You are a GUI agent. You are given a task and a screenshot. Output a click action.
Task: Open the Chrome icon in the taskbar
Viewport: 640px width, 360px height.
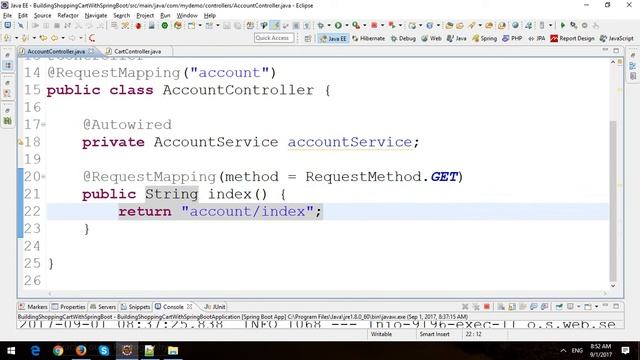coord(58,351)
